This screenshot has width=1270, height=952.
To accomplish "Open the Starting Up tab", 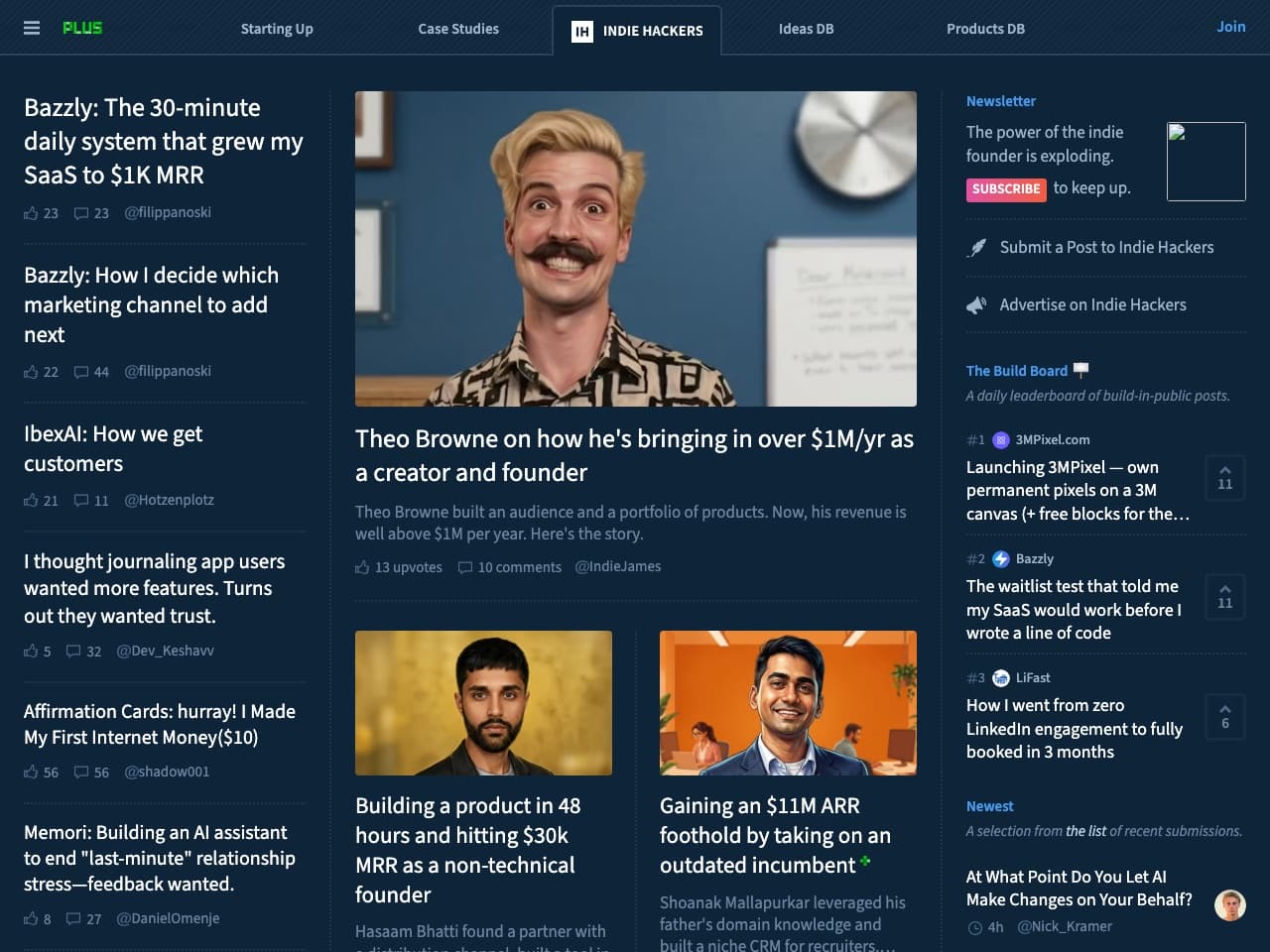I will tap(277, 29).
